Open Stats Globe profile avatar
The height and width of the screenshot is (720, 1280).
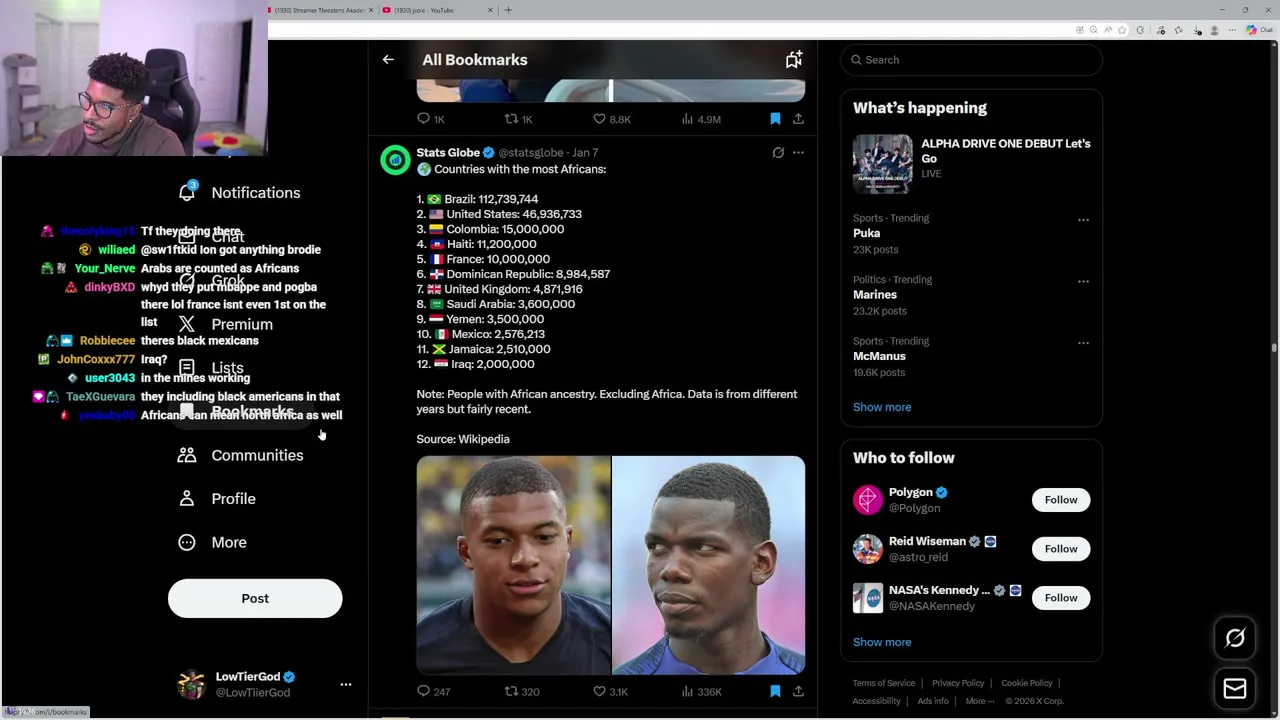click(x=395, y=160)
